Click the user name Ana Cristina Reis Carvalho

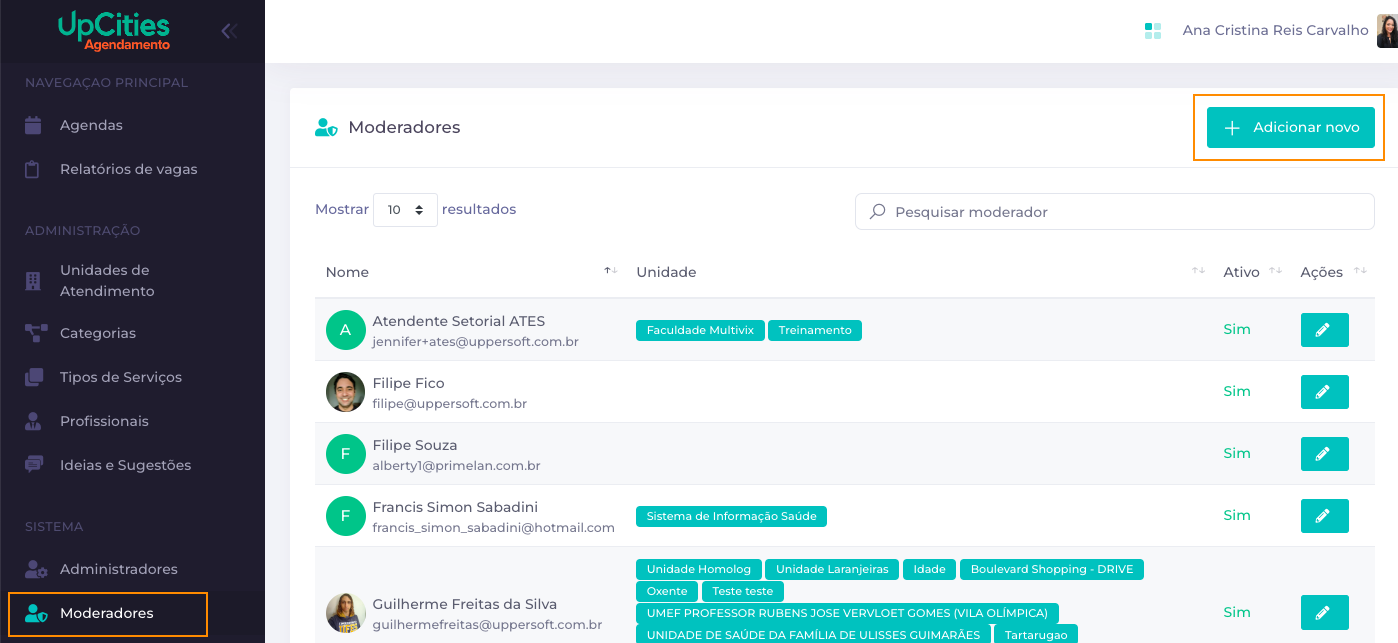click(1275, 30)
